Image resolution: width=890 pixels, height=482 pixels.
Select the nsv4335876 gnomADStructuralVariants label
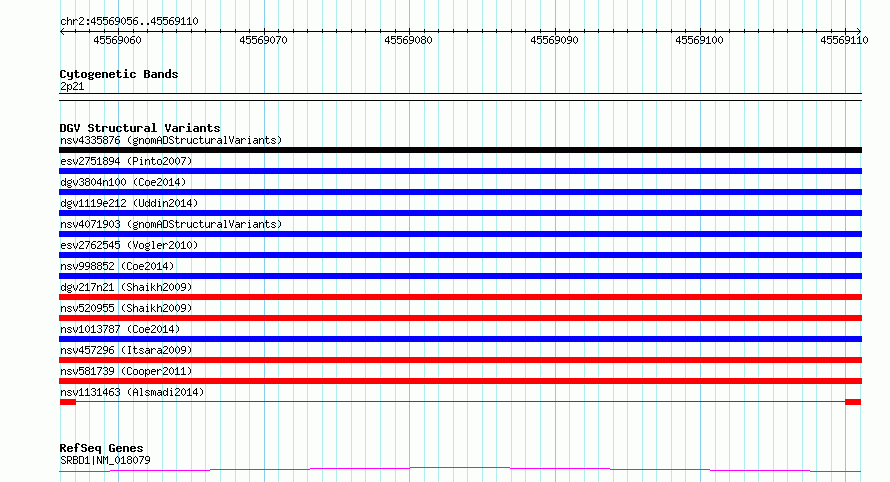point(171,140)
